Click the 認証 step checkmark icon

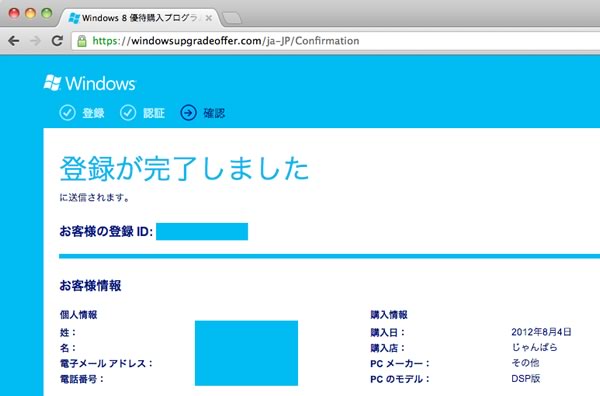click(128, 113)
